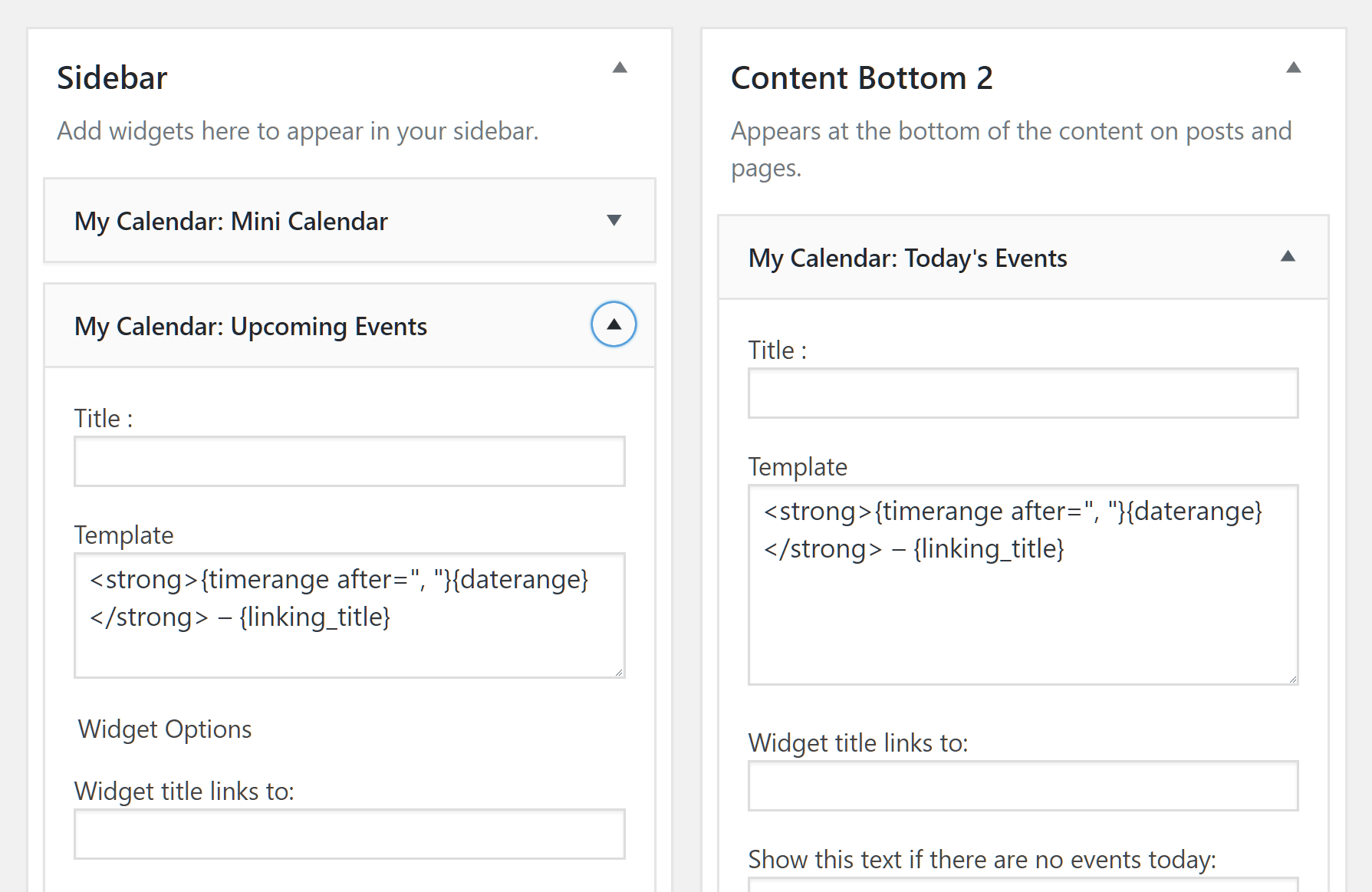This screenshot has width=1372, height=892.
Task: Click the no-events-today text input field
Action: click(x=1022, y=885)
